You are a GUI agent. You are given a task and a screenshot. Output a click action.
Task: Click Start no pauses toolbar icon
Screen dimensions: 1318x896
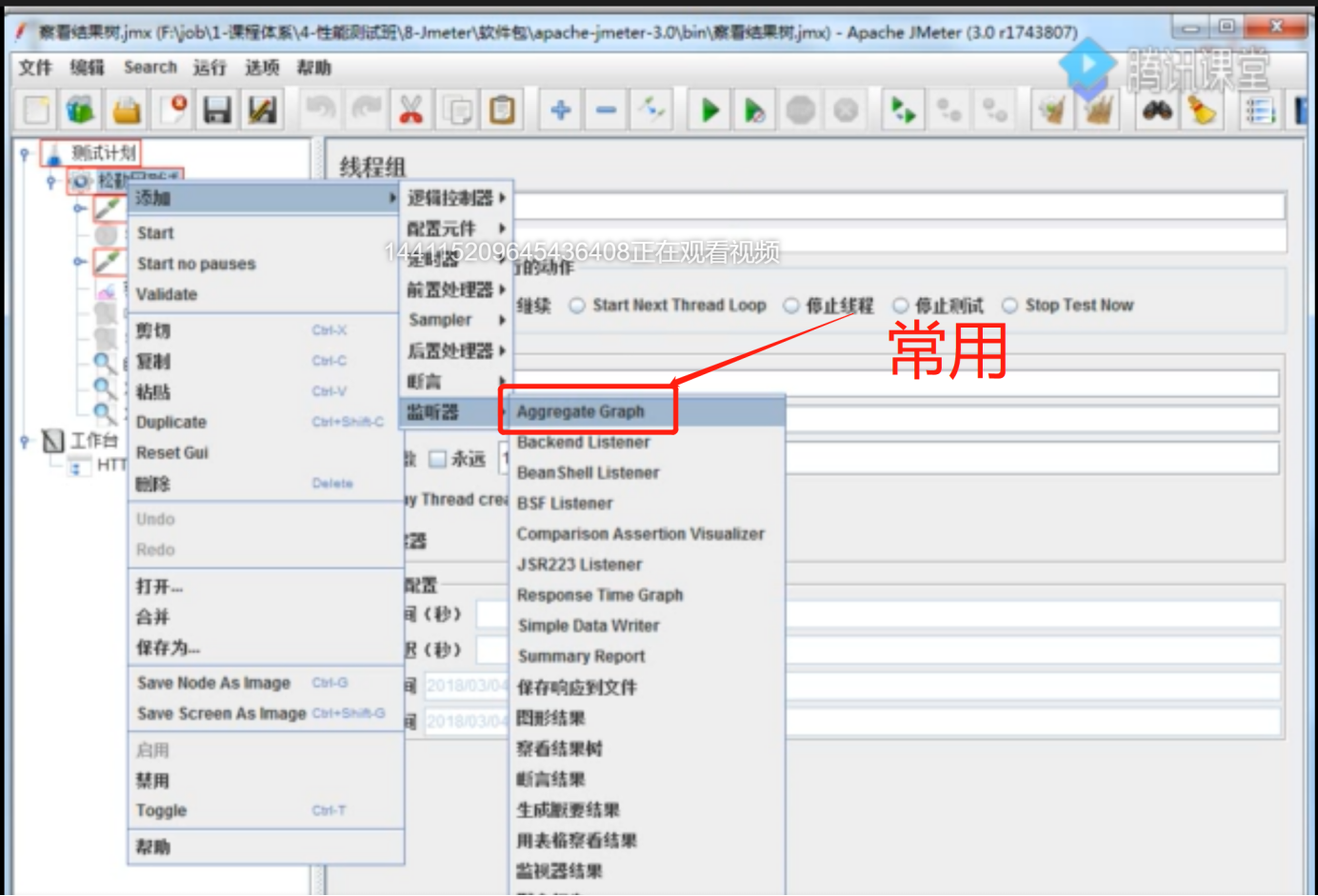[754, 110]
